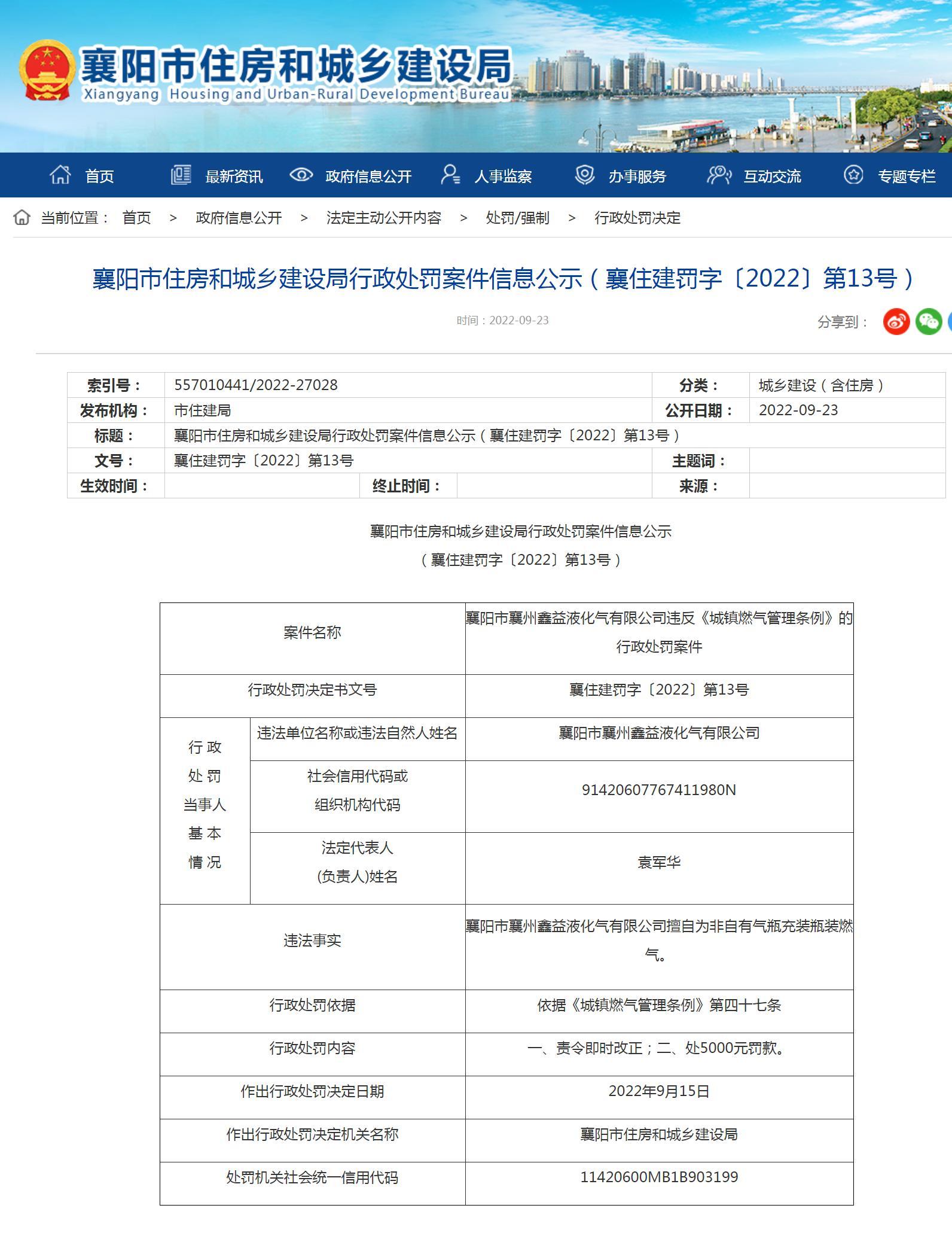Viewport: 952px width, 1248px height.
Task: Open the 首页 navigation menu item
Action: 99,176
